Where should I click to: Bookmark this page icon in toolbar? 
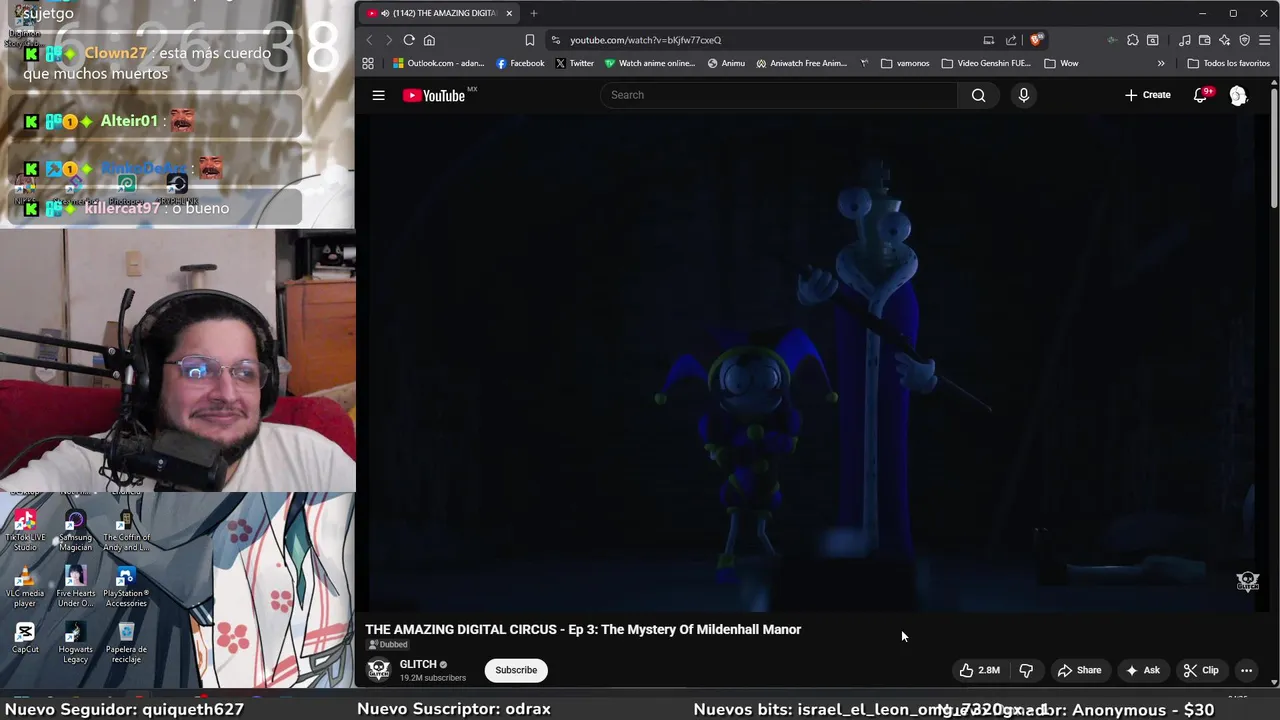coord(530,40)
